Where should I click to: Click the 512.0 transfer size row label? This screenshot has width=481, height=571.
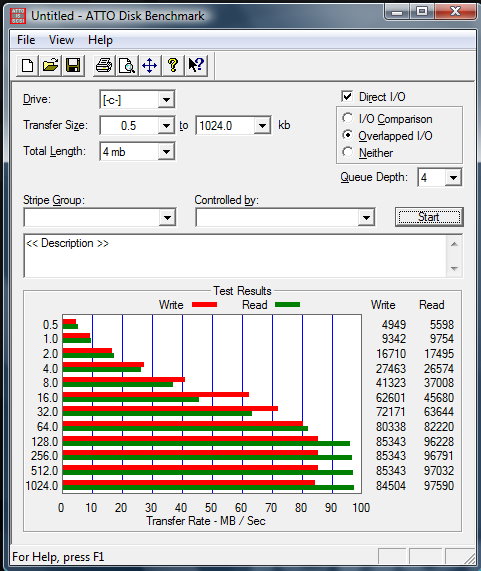pyautogui.click(x=44, y=470)
